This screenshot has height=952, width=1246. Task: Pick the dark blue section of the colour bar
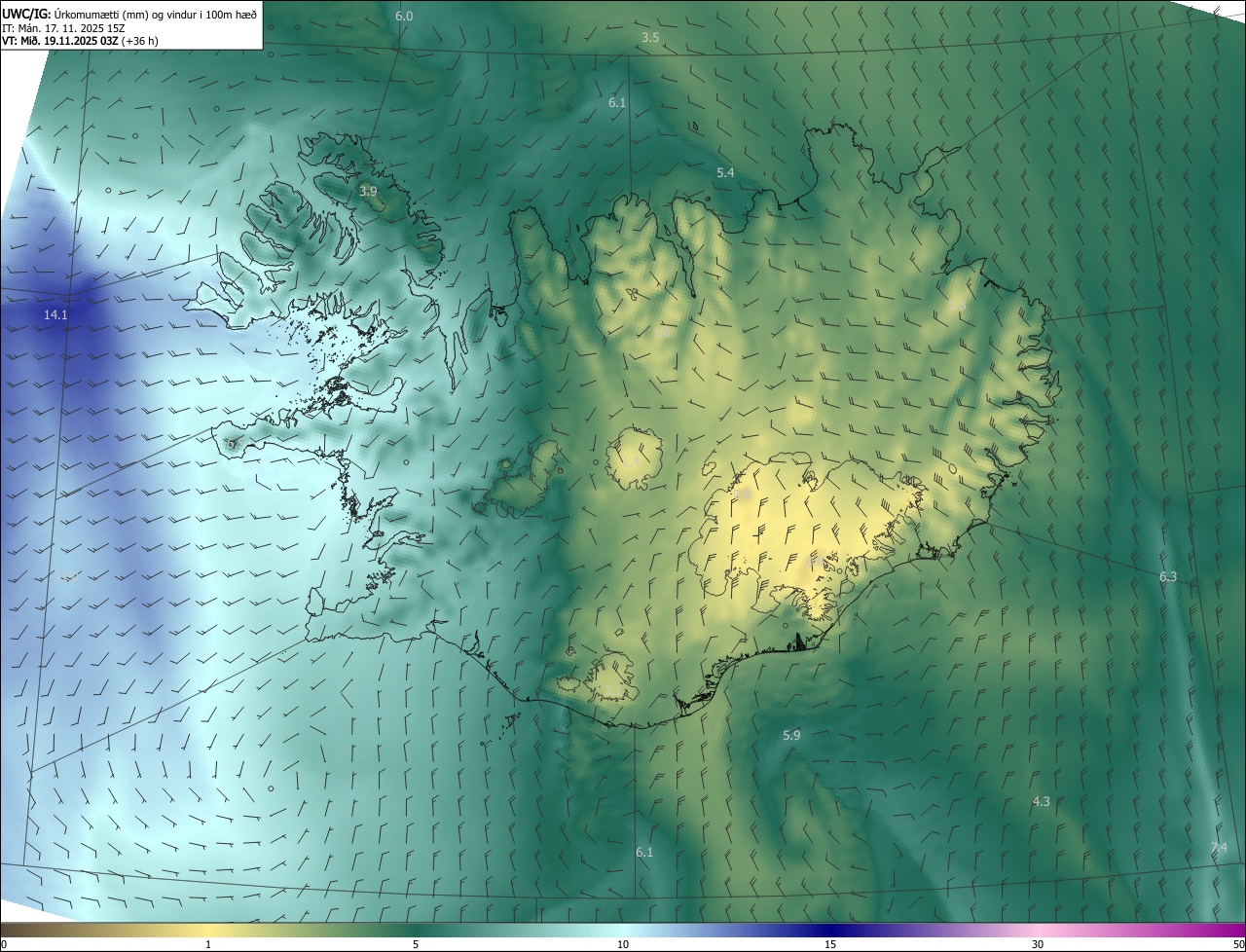[x=830, y=930]
